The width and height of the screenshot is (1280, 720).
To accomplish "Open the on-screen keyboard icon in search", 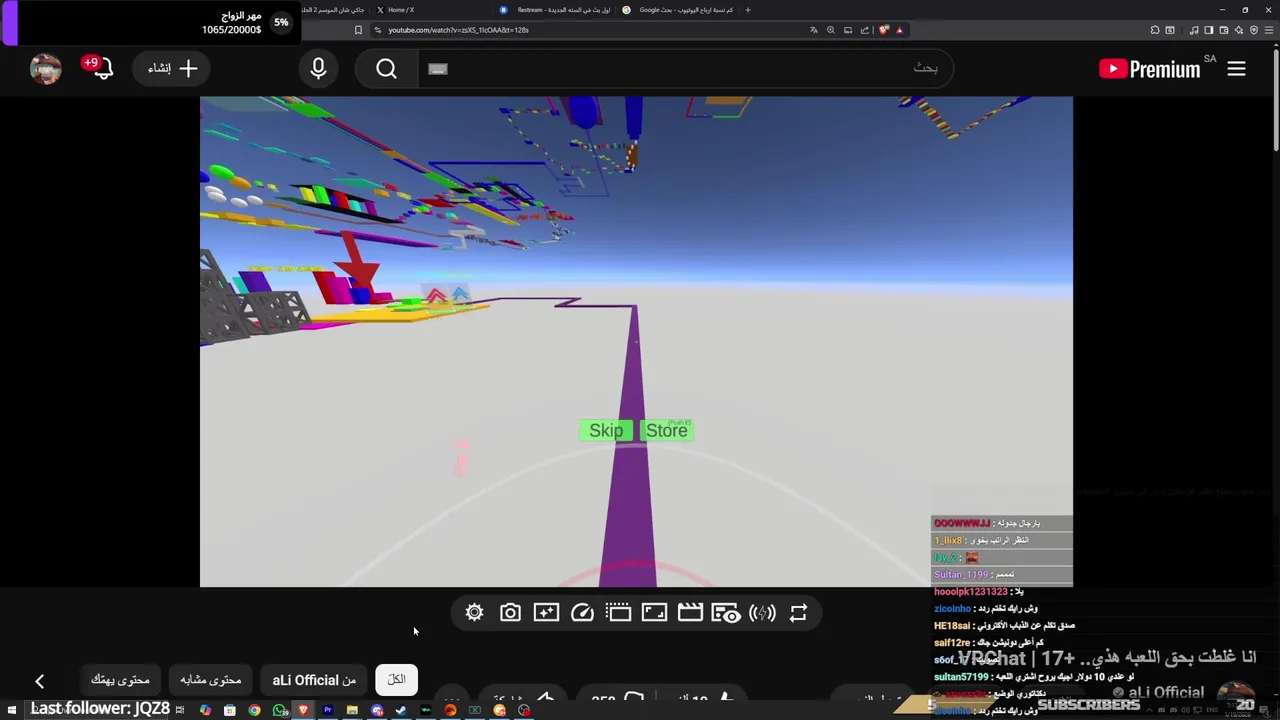I will (x=438, y=69).
